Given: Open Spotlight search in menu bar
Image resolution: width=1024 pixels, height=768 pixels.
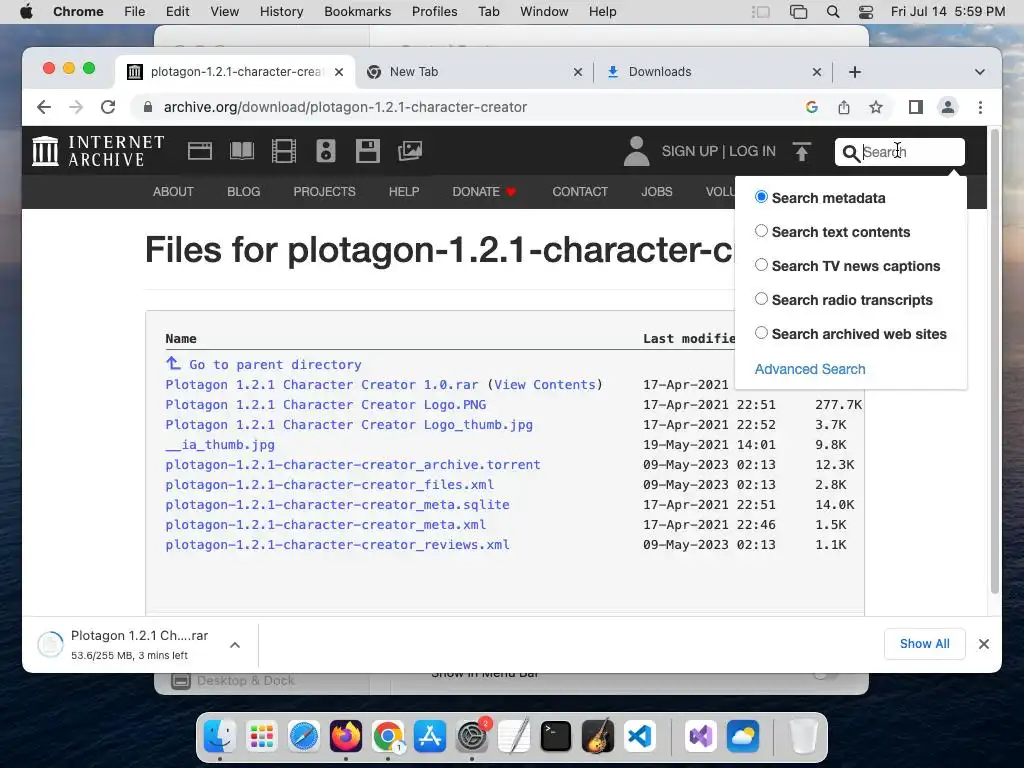Looking at the screenshot, I should (x=833, y=12).
